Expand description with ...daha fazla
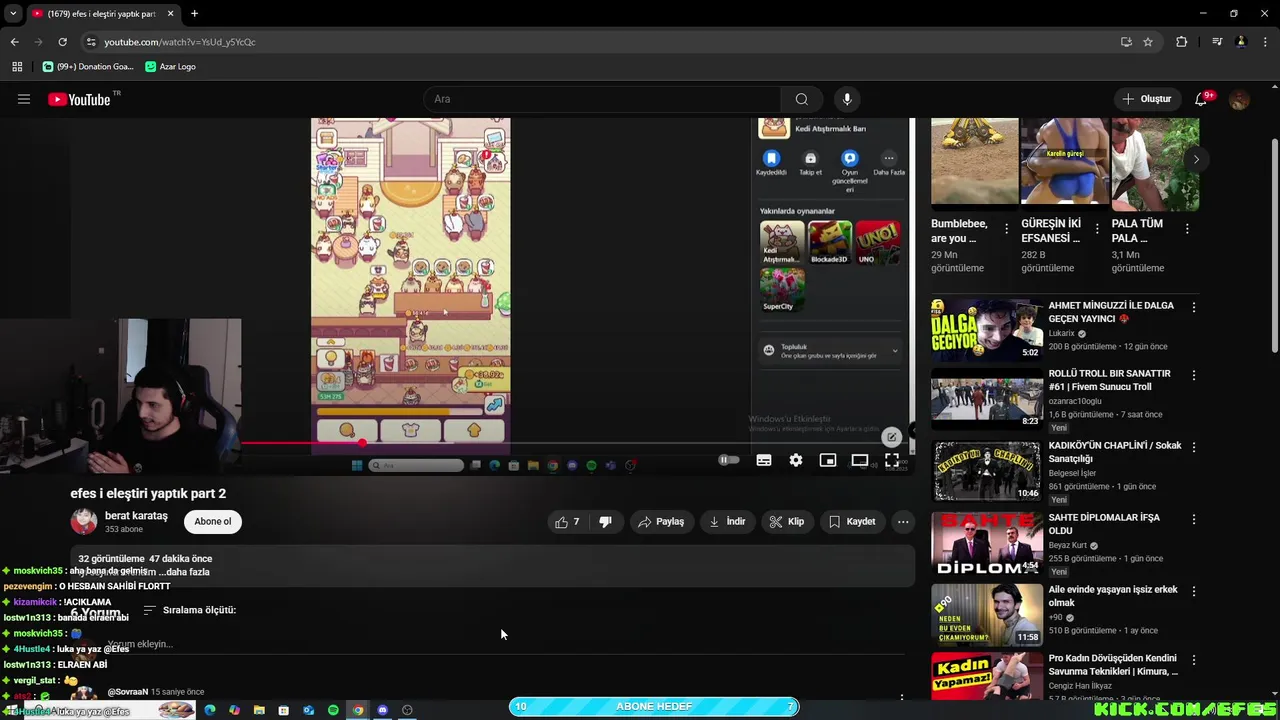This screenshot has height=720, width=1280. coord(186,572)
